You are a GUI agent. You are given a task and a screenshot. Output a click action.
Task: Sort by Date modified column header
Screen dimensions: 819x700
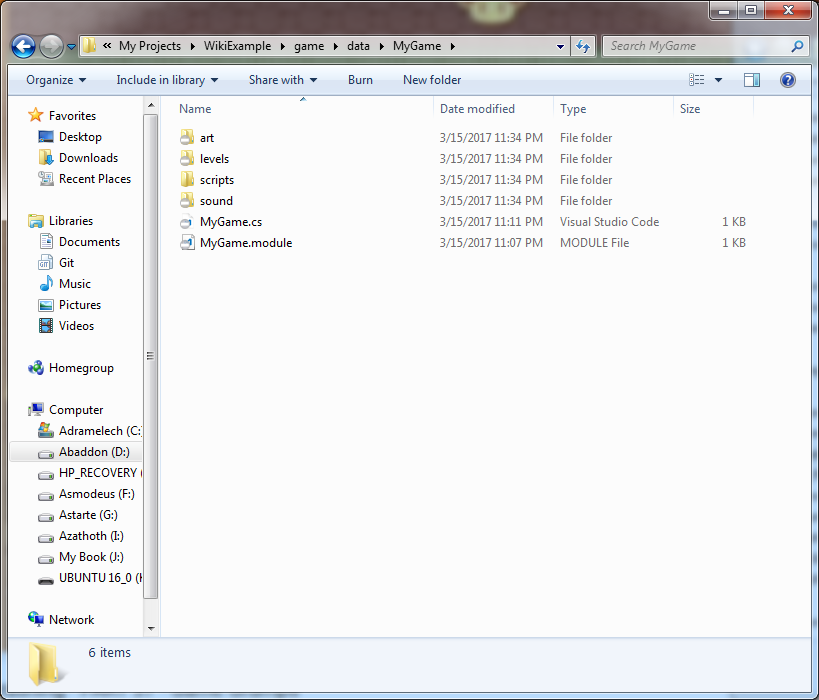point(478,109)
